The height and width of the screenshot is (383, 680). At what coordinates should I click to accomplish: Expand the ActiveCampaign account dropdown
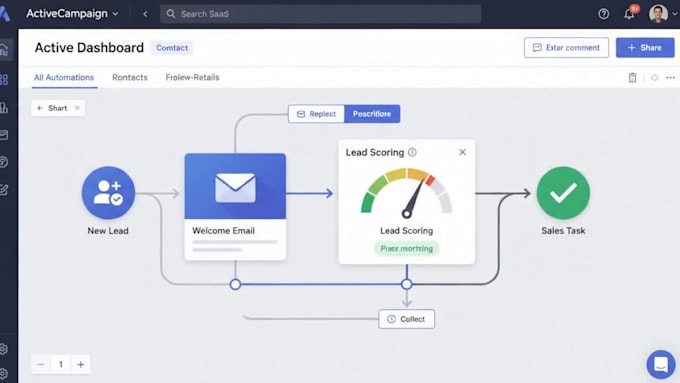(x=115, y=14)
